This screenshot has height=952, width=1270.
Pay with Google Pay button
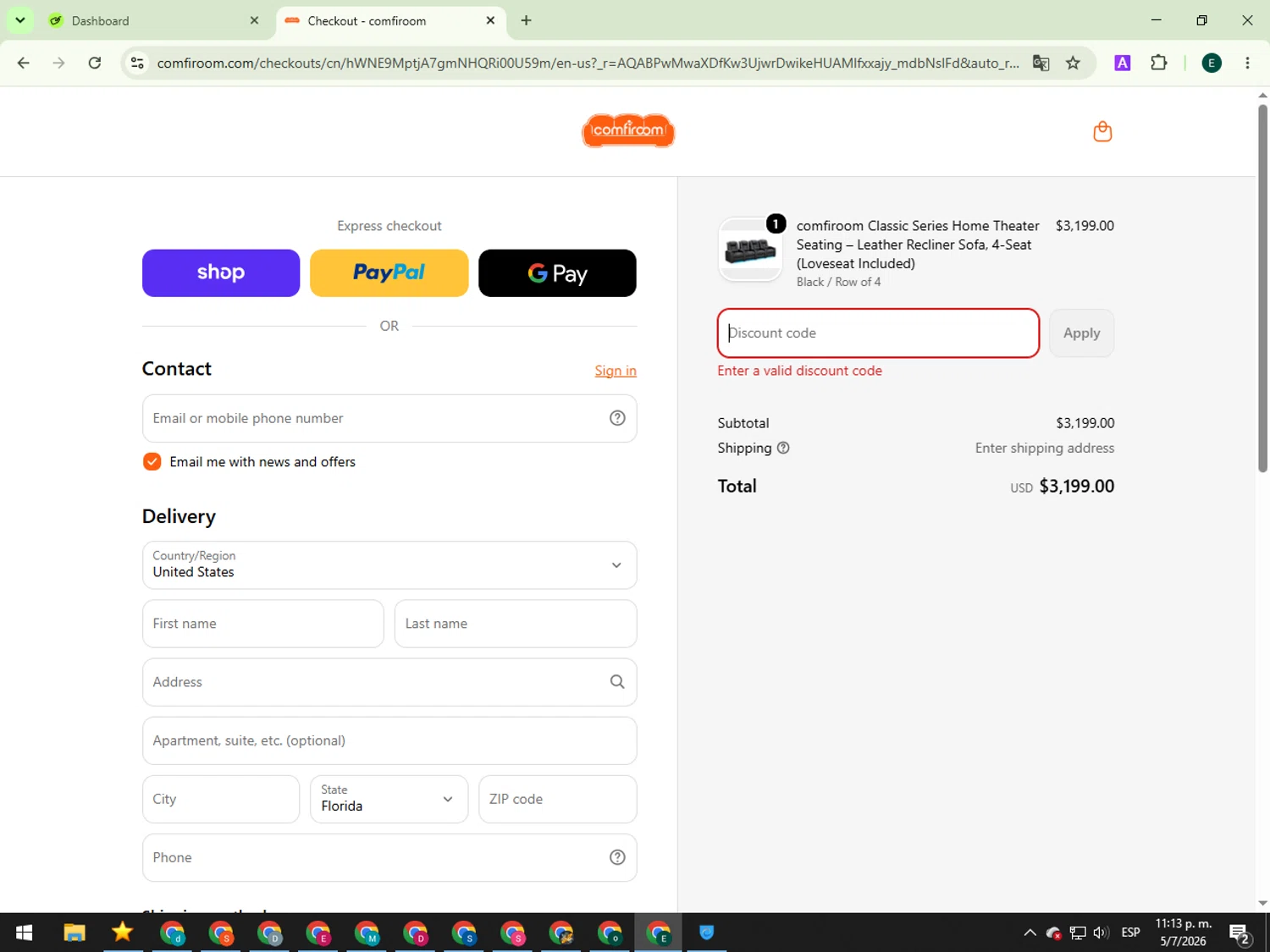(x=557, y=272)
